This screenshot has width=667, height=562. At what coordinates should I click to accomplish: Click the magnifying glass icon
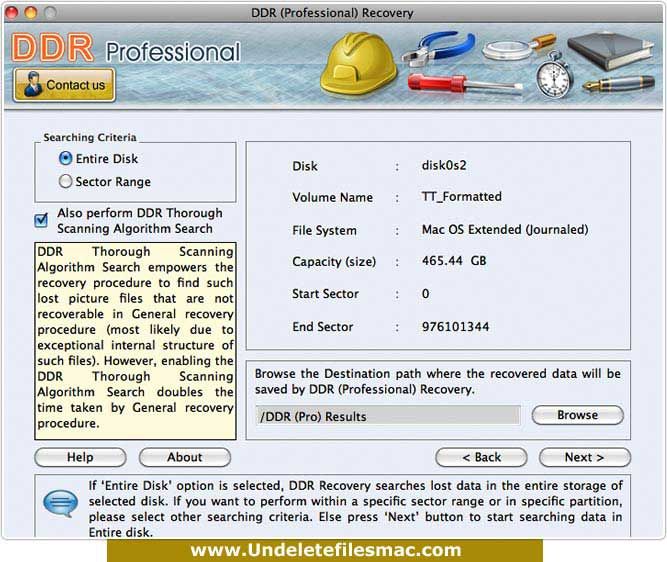click(x=518, y=48)
